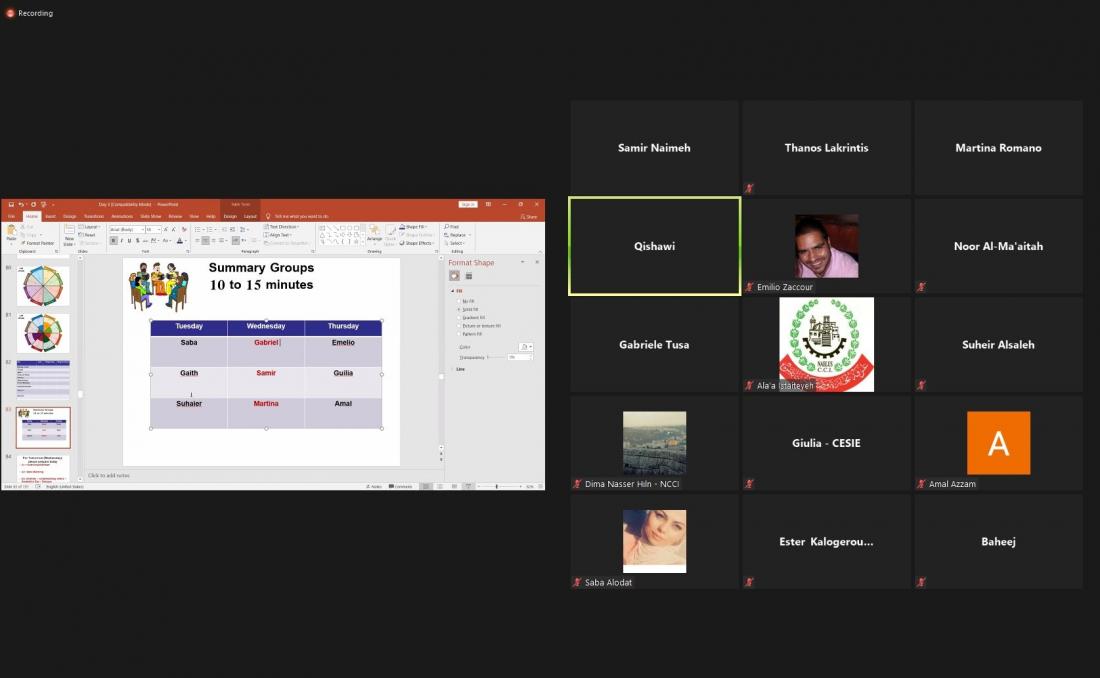Select the Pattern fill radio option

click(458, 334)
